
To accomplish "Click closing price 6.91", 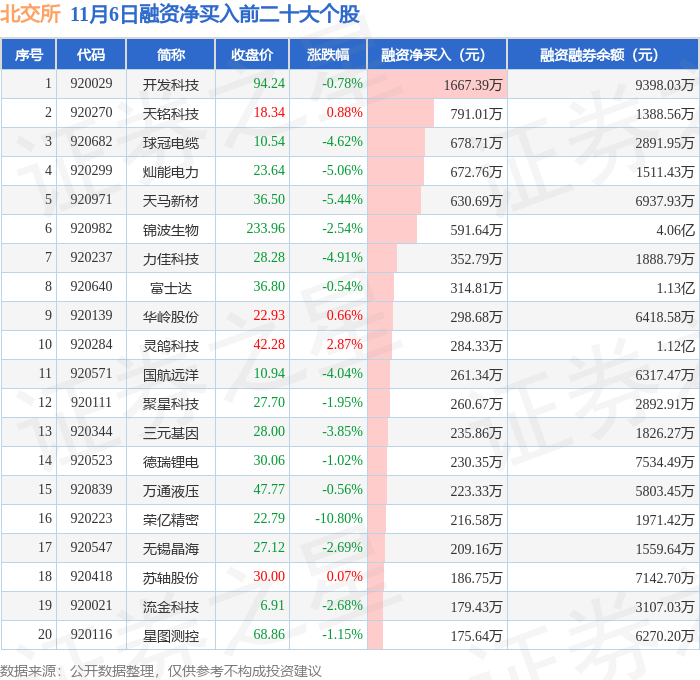I will 272,606.
